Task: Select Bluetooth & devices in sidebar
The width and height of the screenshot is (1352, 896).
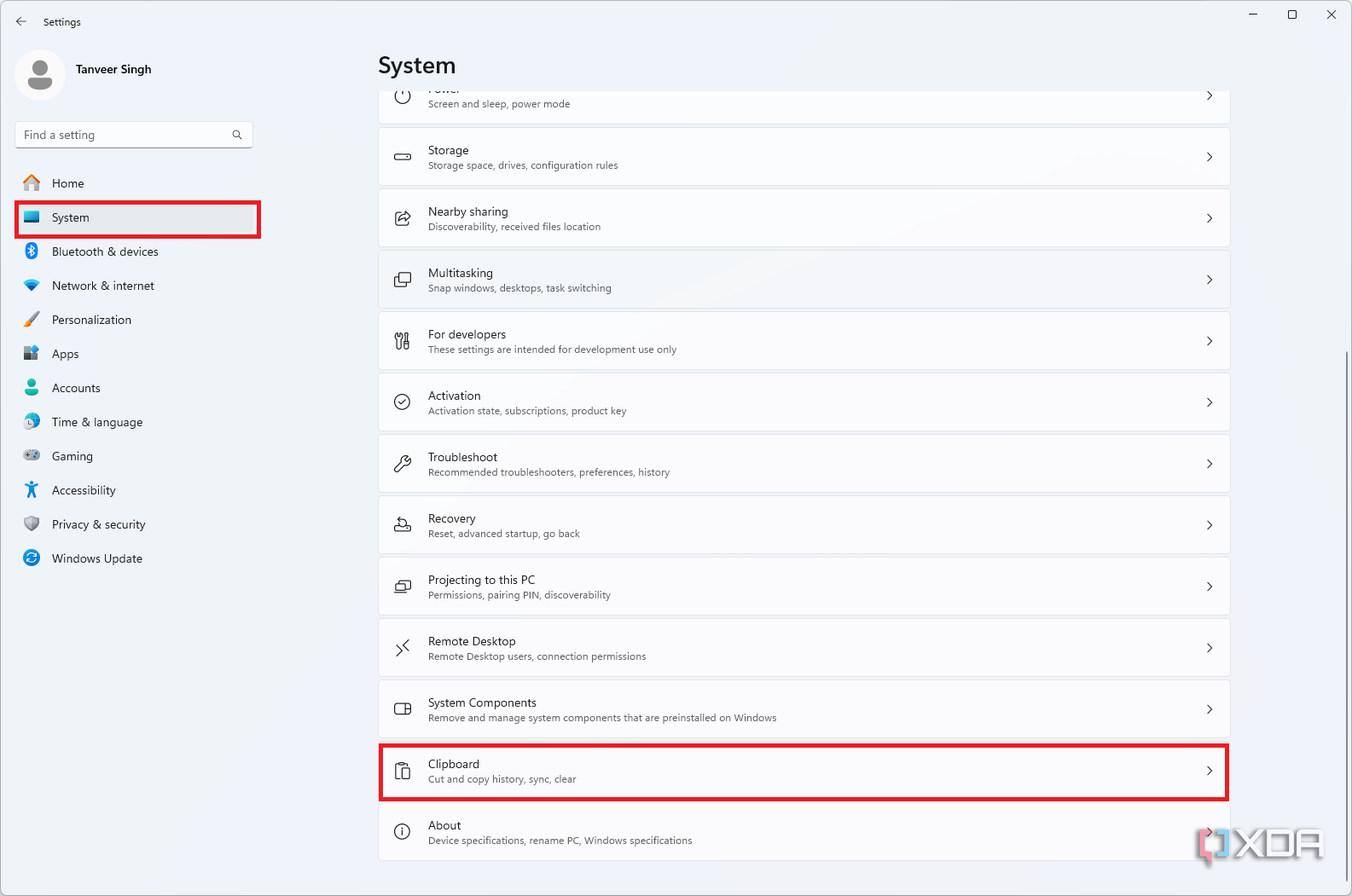Action: (x=134, y=251)
